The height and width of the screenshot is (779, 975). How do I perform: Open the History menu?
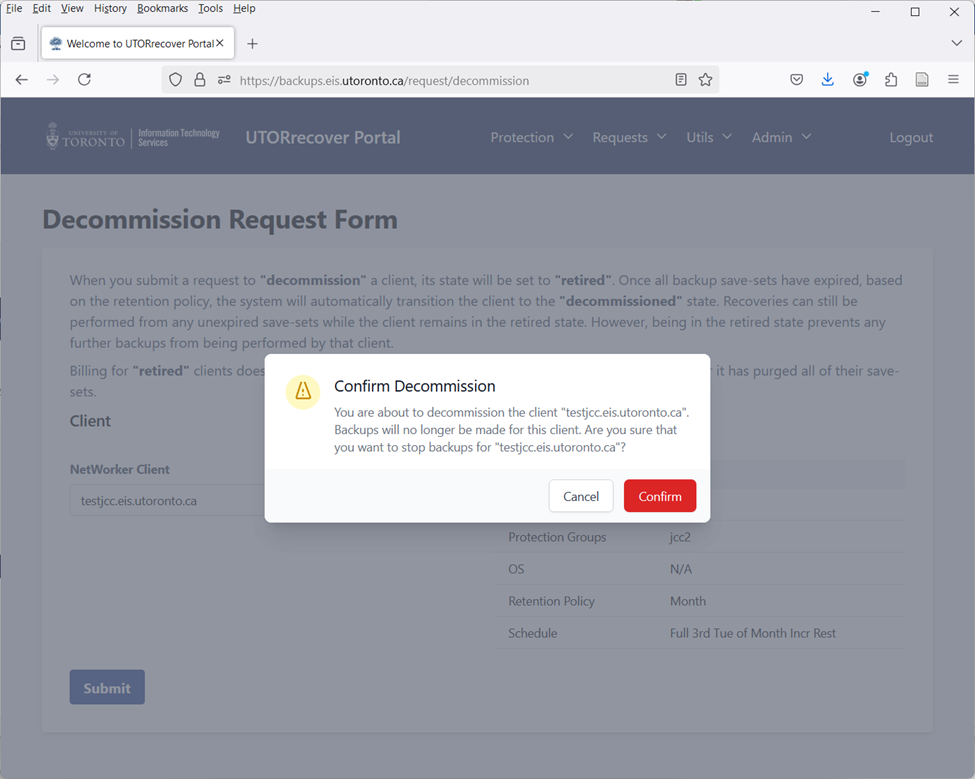110,8
